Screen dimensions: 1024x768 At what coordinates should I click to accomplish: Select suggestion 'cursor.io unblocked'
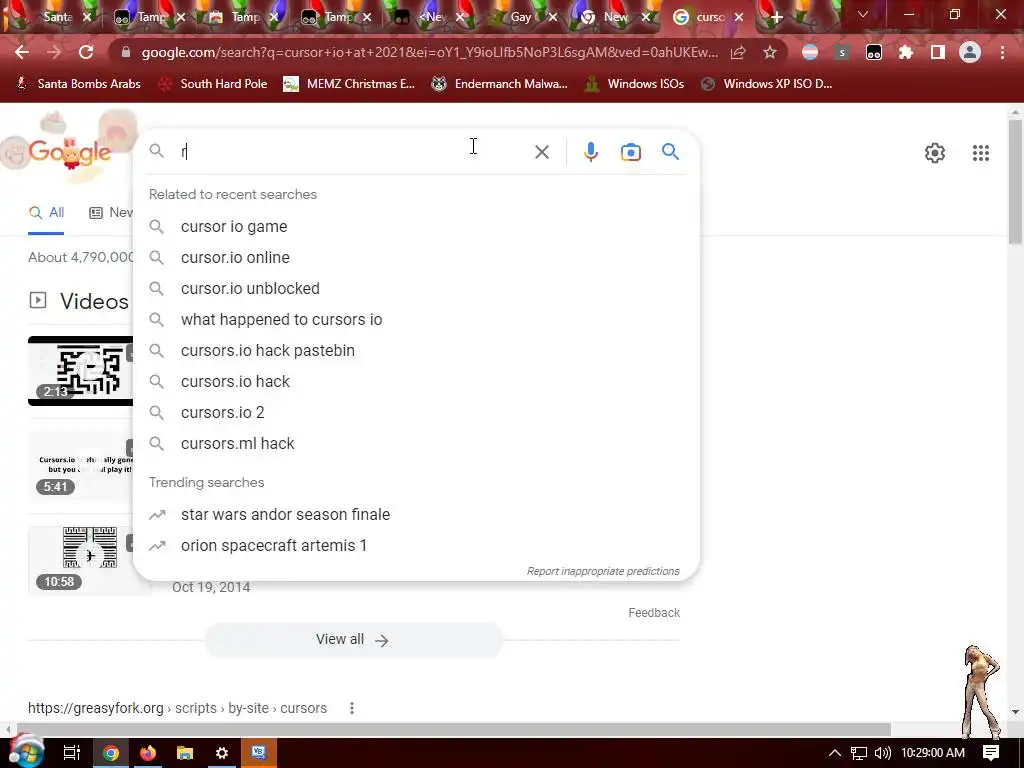[x=416, y=289]
